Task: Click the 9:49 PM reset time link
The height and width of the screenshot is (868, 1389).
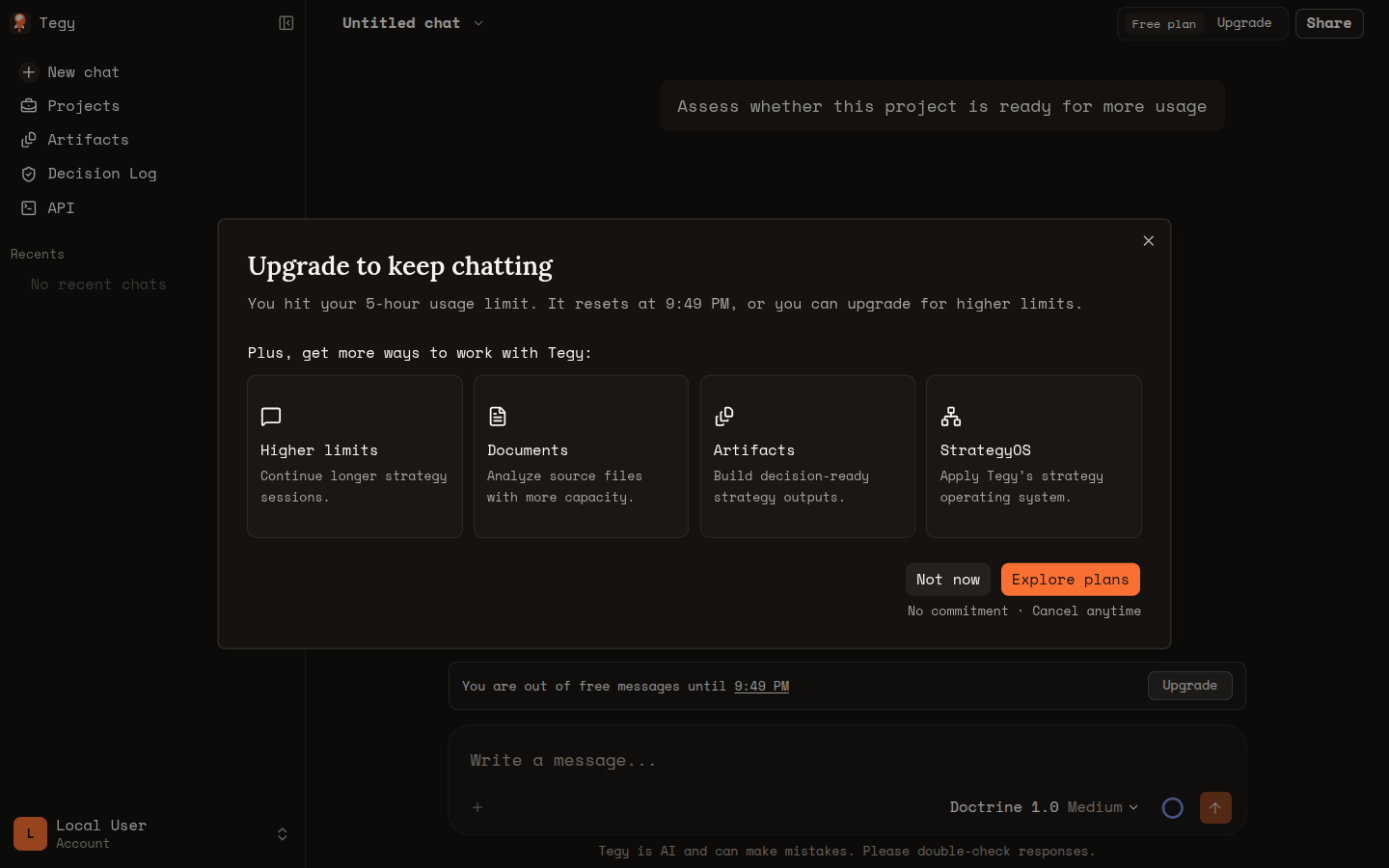Action: pyautogui.click(x=762, y=687)
